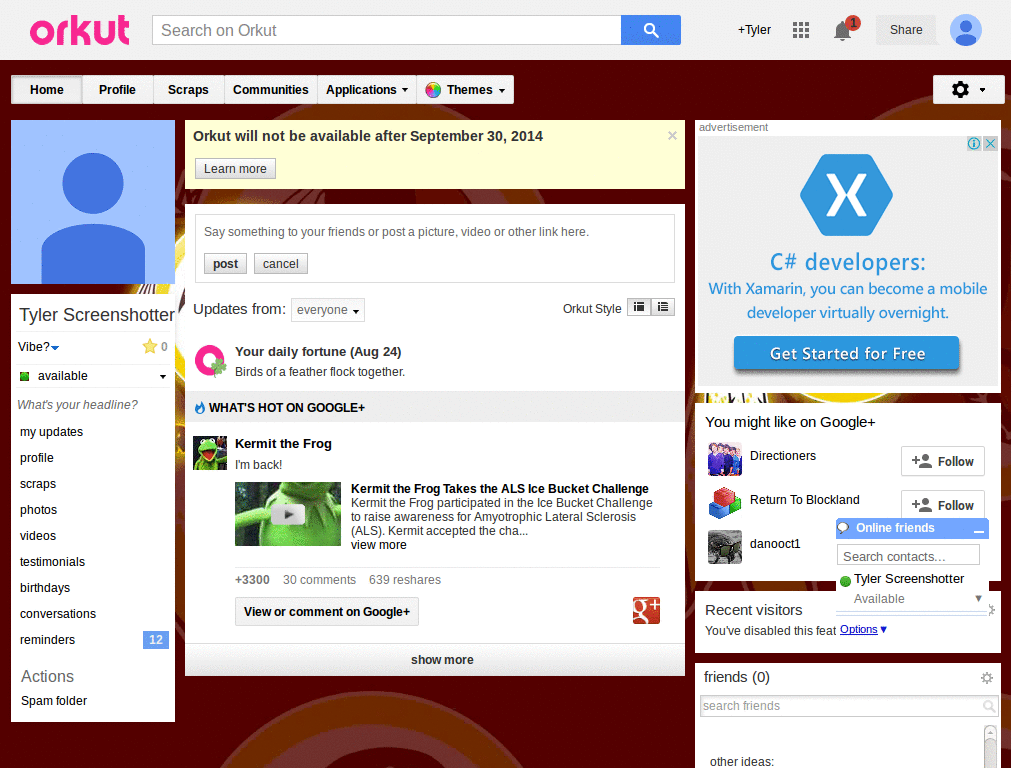This screenshot has width=1024, height=768.
Task: Close the Xamarin advertisement
Action: [x=990, y=144]
